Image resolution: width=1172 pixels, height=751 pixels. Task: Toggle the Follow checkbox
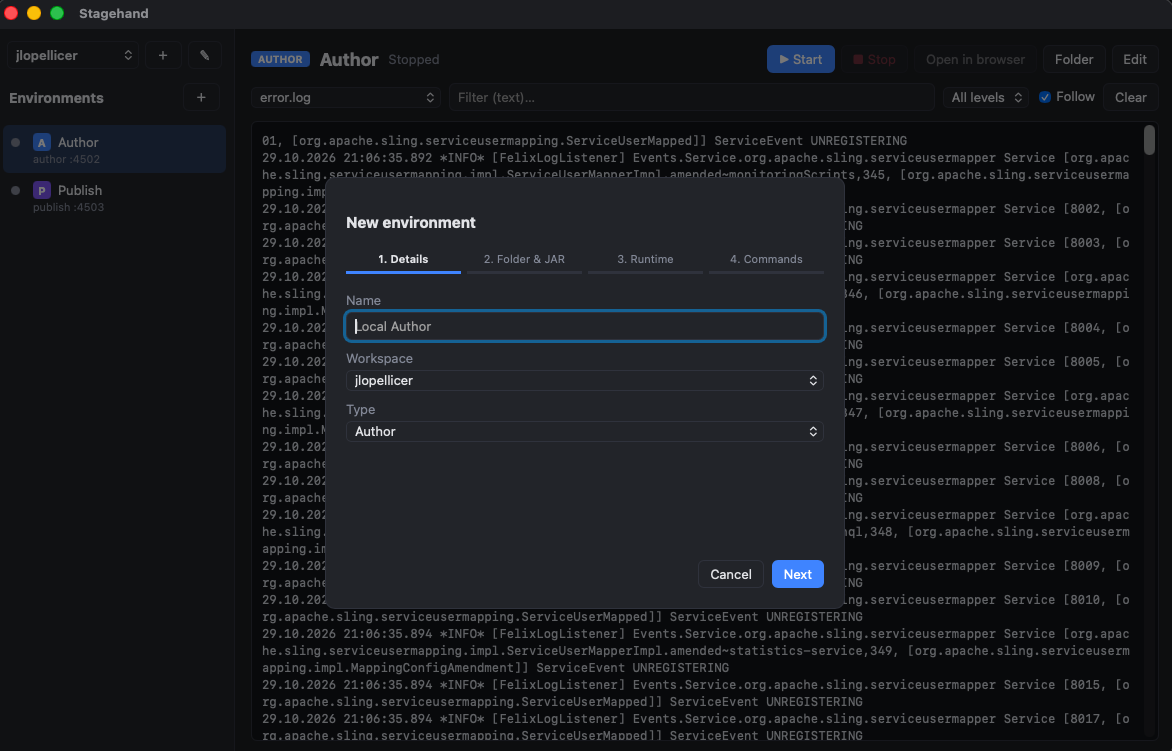(x=1045, y=97)
